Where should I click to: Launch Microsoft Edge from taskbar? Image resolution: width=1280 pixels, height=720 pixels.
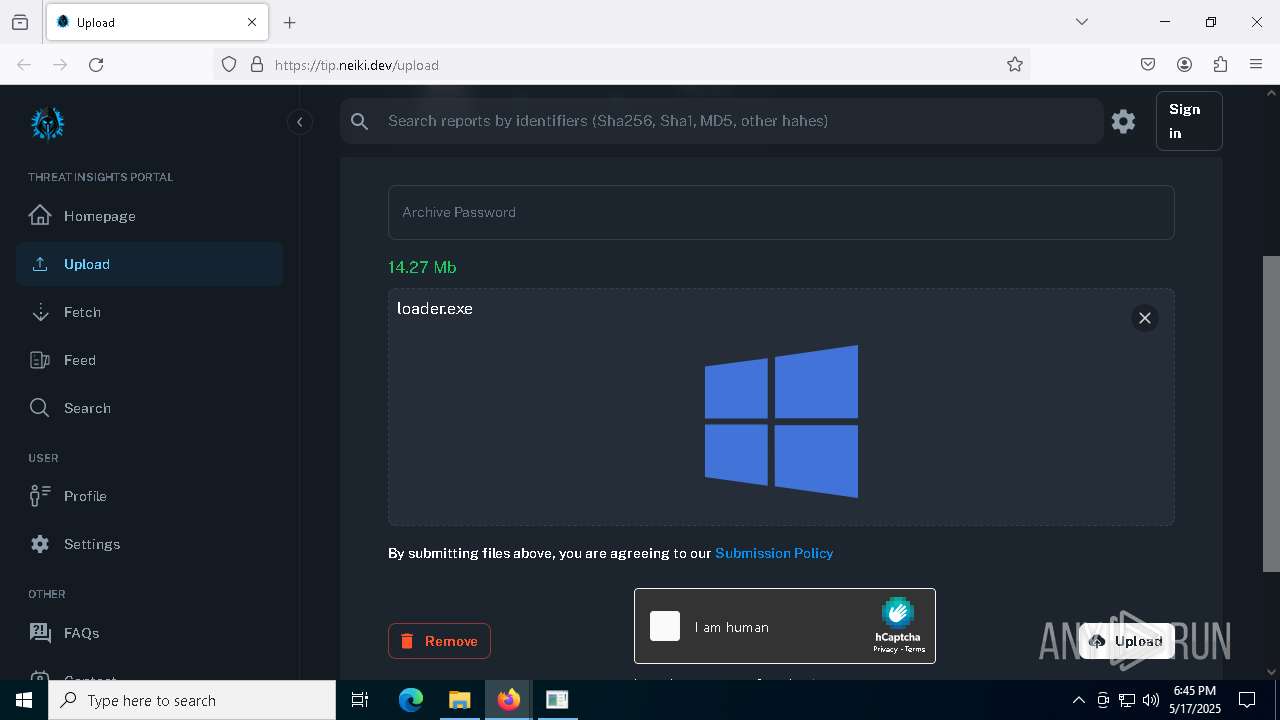(x=411, y=700)
